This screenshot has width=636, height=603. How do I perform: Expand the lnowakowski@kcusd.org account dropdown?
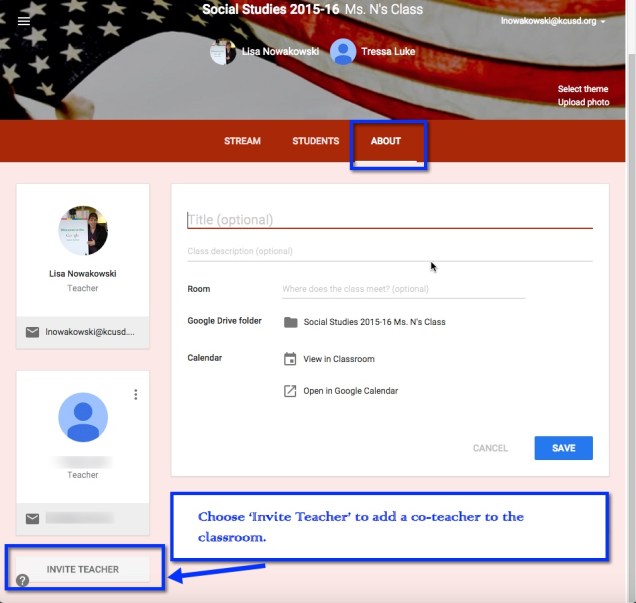click(x=554, y=21)
